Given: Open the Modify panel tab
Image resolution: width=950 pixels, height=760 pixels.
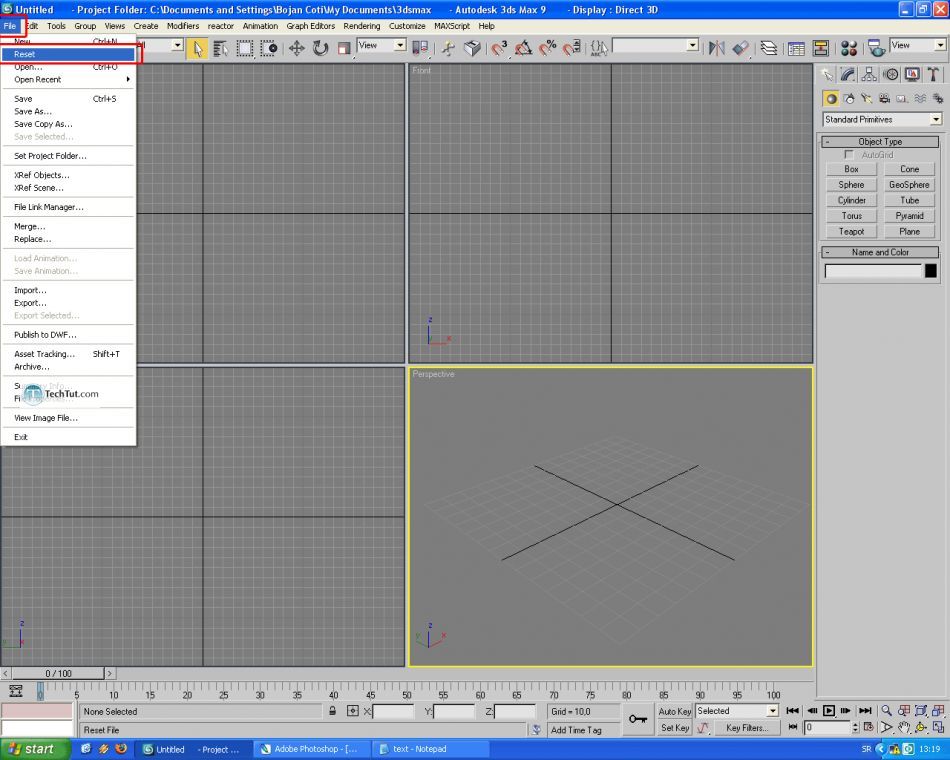Looking at the screenshot, I should click(848, 74).
